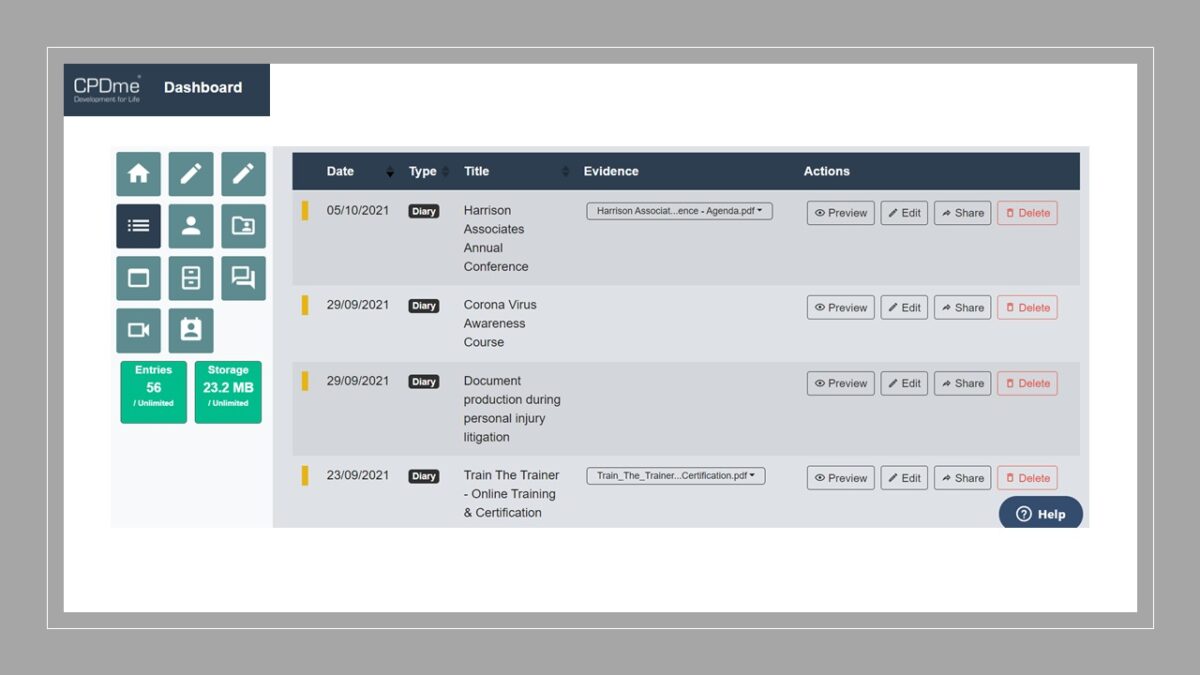Select the Home icon in sidebar
Screen dimensions: 1200x675
click(138, 174)
